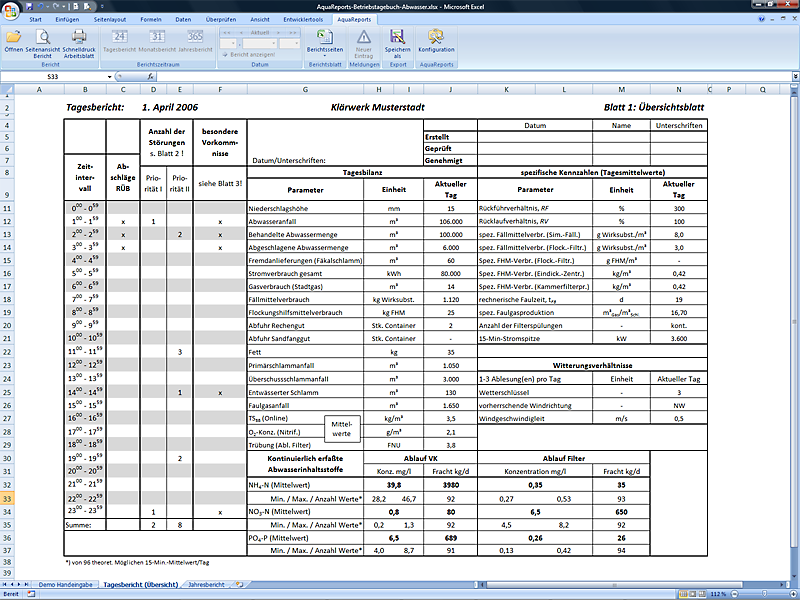Open Excel Help question mark icon
This screenshot has height=600, width=800.
[762, 19]
